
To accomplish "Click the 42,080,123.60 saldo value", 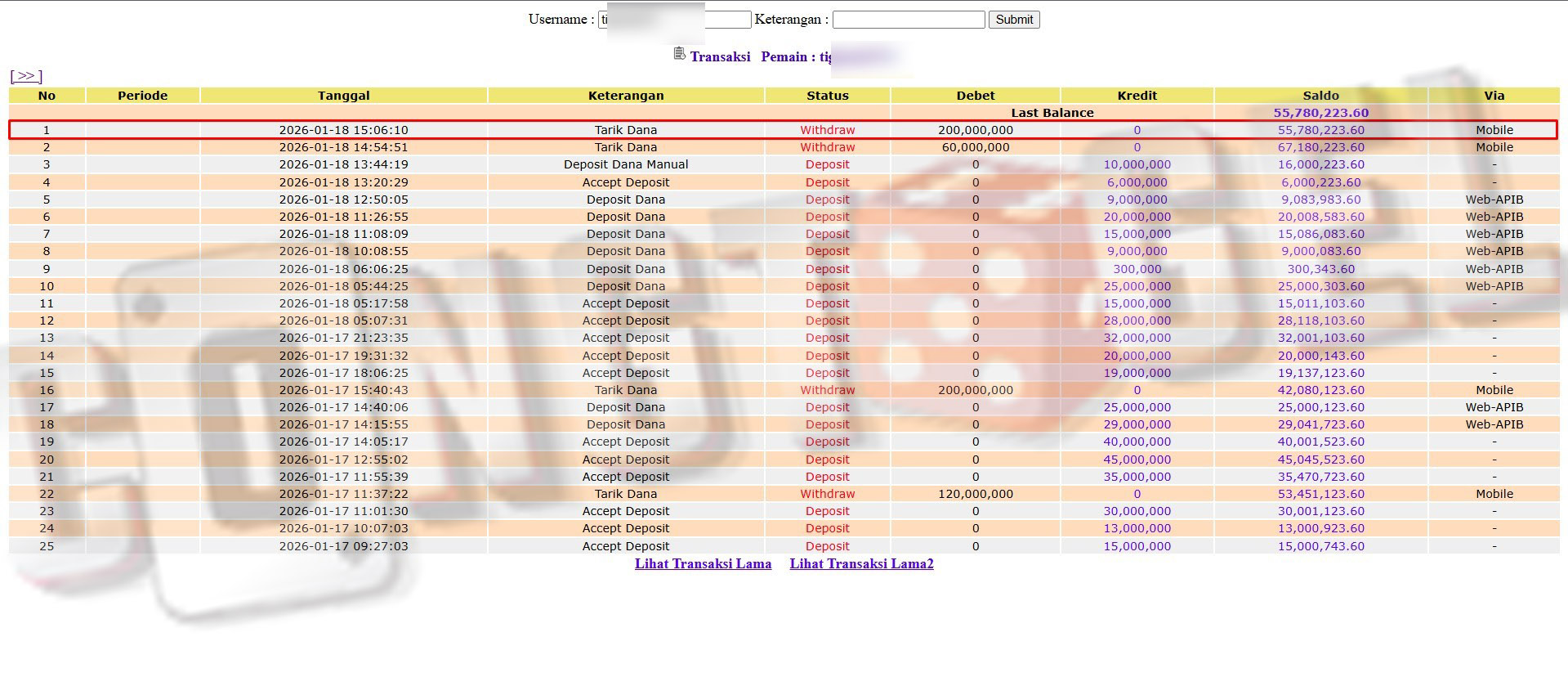I will coord(1321,390).
